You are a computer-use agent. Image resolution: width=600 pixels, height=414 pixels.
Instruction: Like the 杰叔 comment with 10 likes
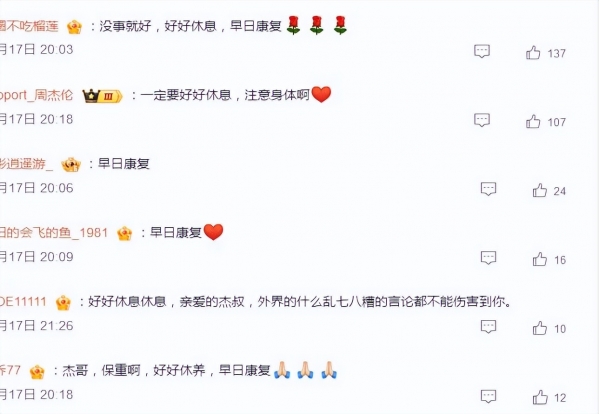tap(540, 328)
